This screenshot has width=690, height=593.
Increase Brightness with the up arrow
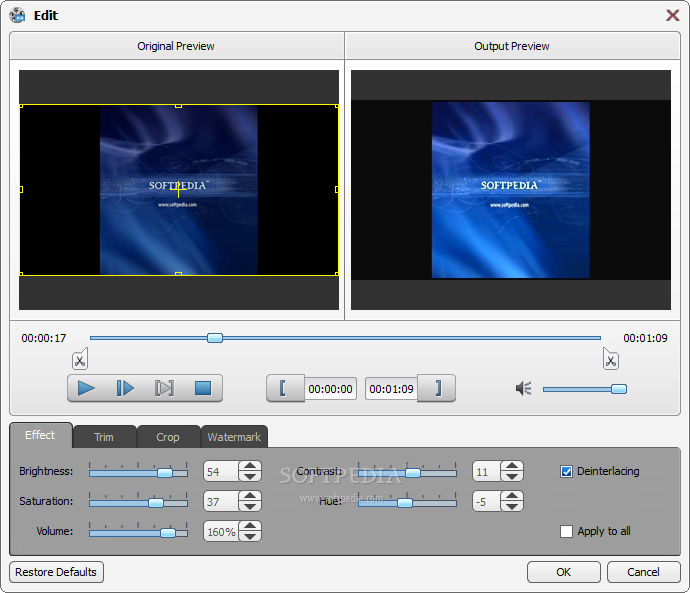tap(250, 466)
